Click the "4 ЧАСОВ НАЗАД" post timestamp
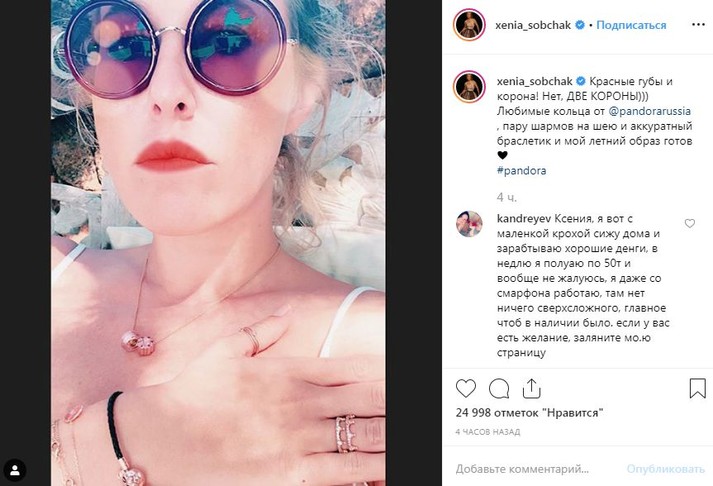713x486 pixels. tap(488, 431)
